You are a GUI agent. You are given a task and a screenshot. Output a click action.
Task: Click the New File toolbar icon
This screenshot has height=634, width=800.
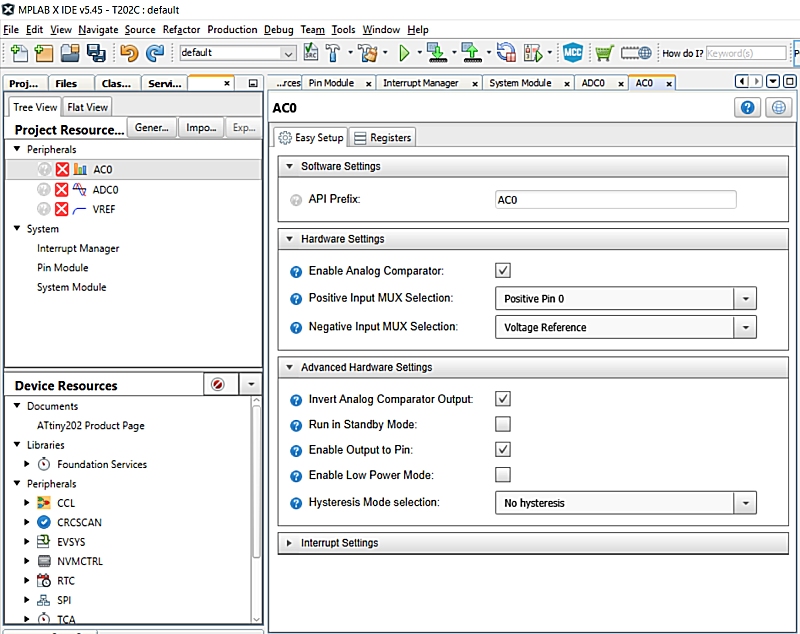coord(19,52)
